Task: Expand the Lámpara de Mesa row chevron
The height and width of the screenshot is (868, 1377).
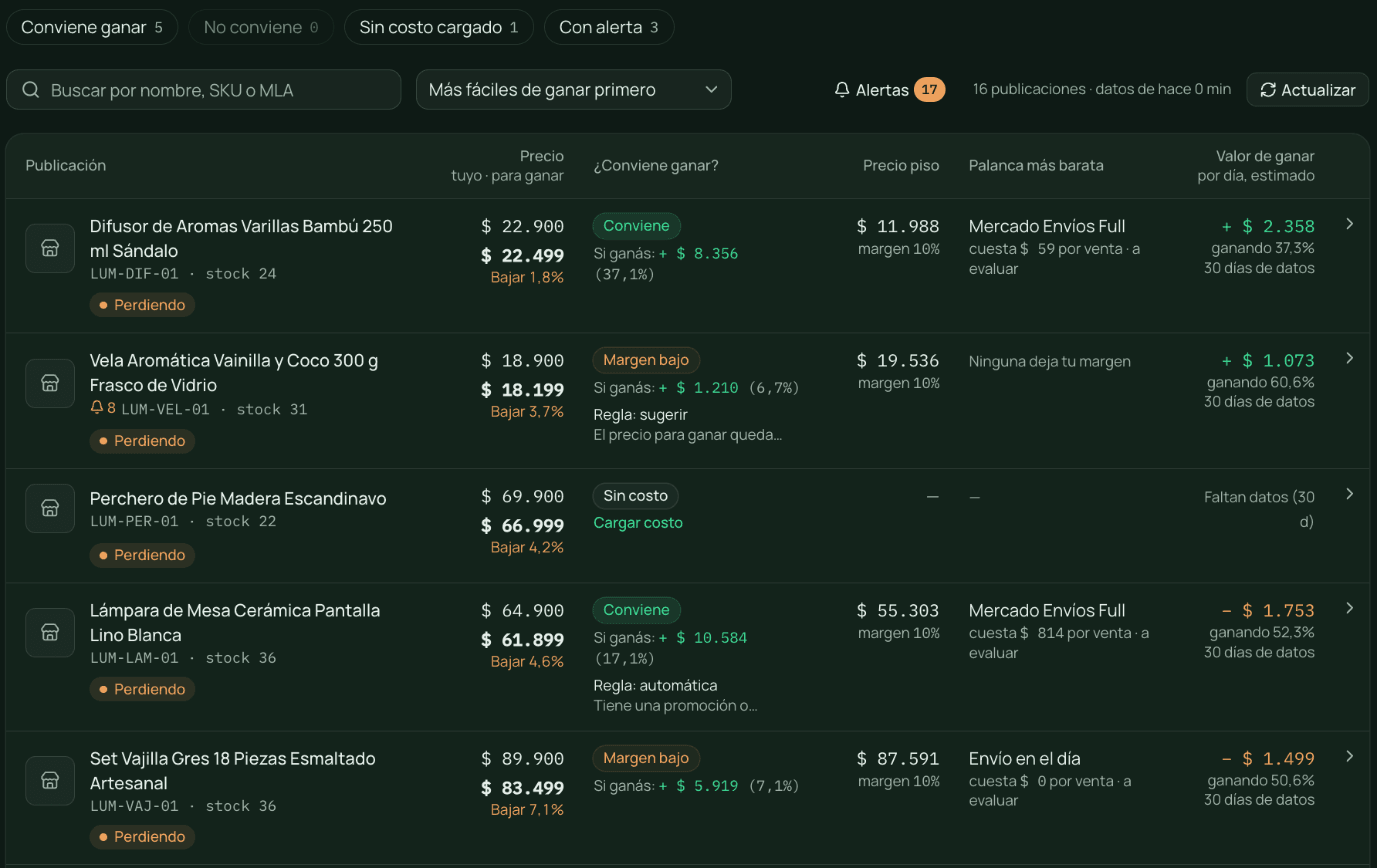Action: tap(1350, 608)
